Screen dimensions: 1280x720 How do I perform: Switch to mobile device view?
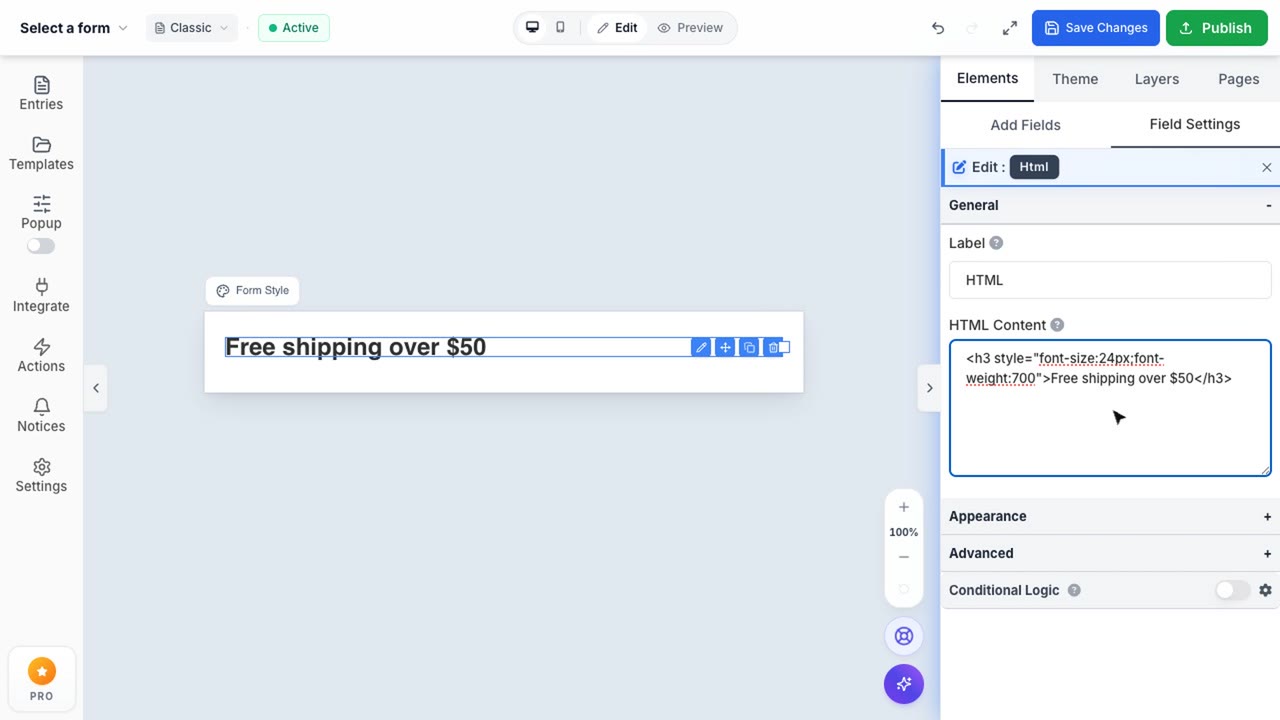click(560, 28)
